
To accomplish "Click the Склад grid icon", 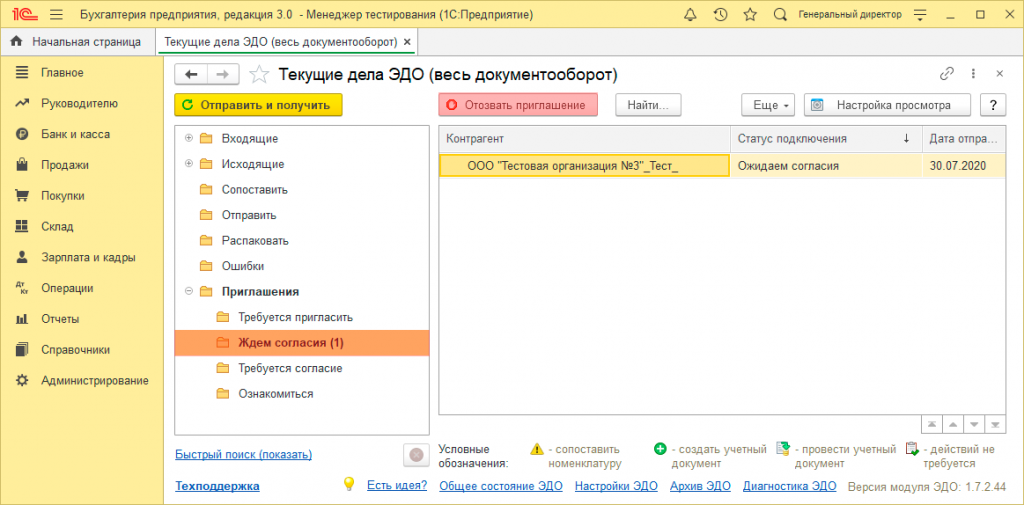I will (x=22, y=227).
